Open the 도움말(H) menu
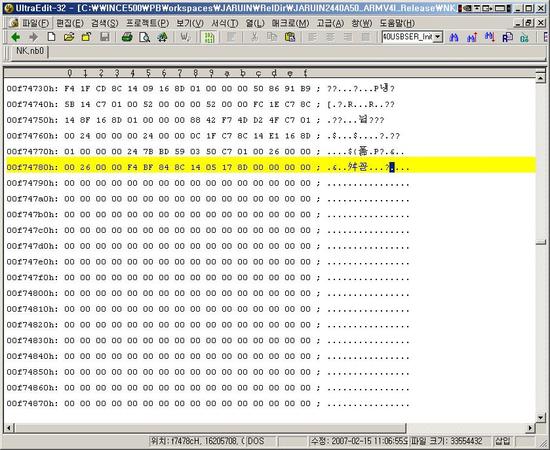Image resolution: width=550 pixels, height=450 pixels. [x=397, y=23]
